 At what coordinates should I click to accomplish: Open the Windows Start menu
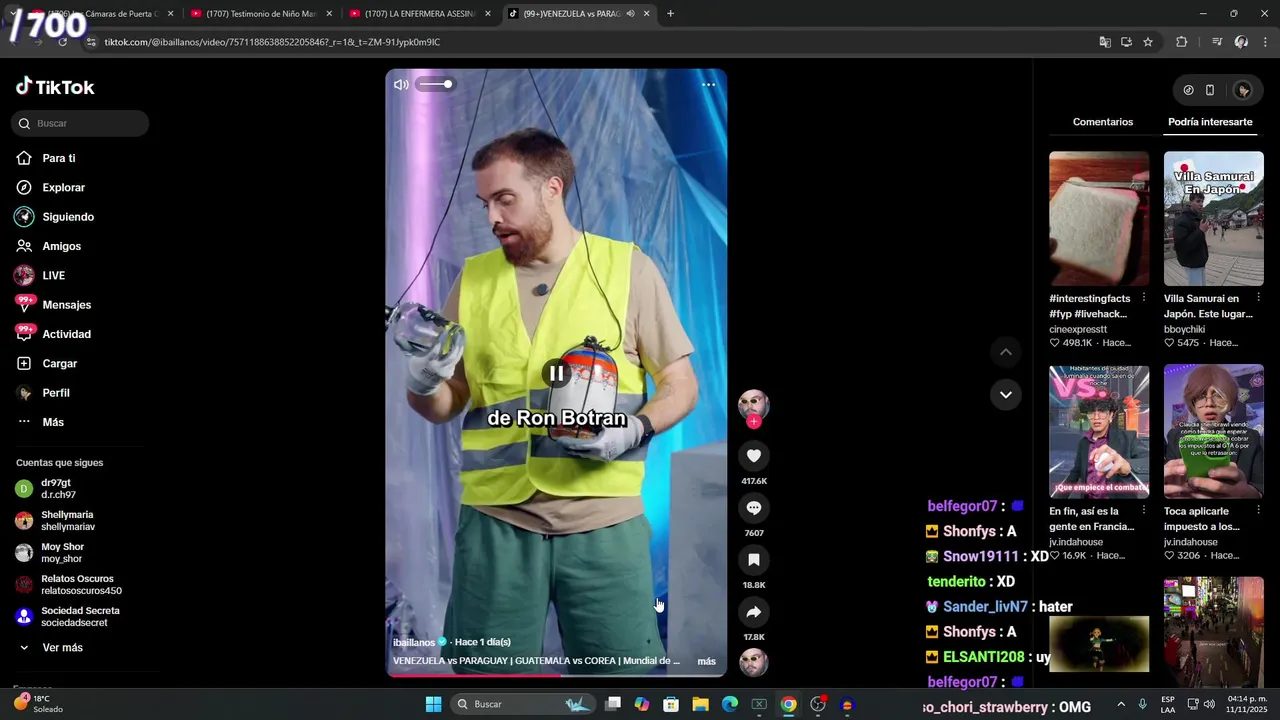pyautogui.click(x=433, y=704)
